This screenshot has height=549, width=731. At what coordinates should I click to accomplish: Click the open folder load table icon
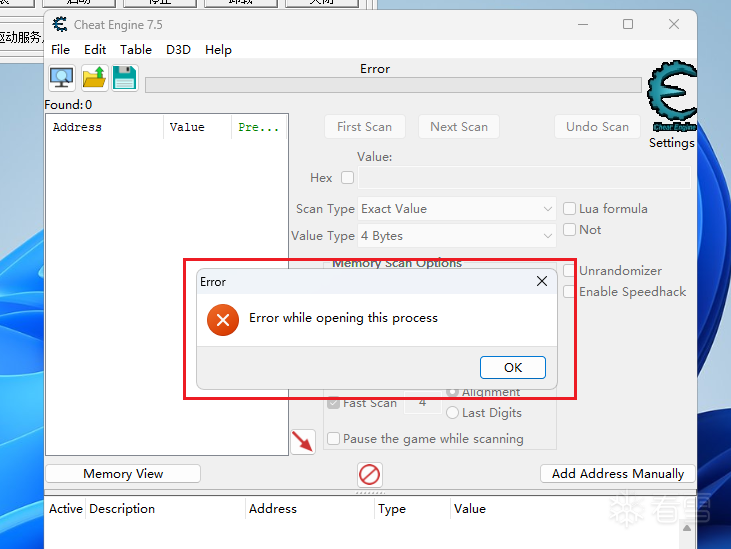(94, 78)
